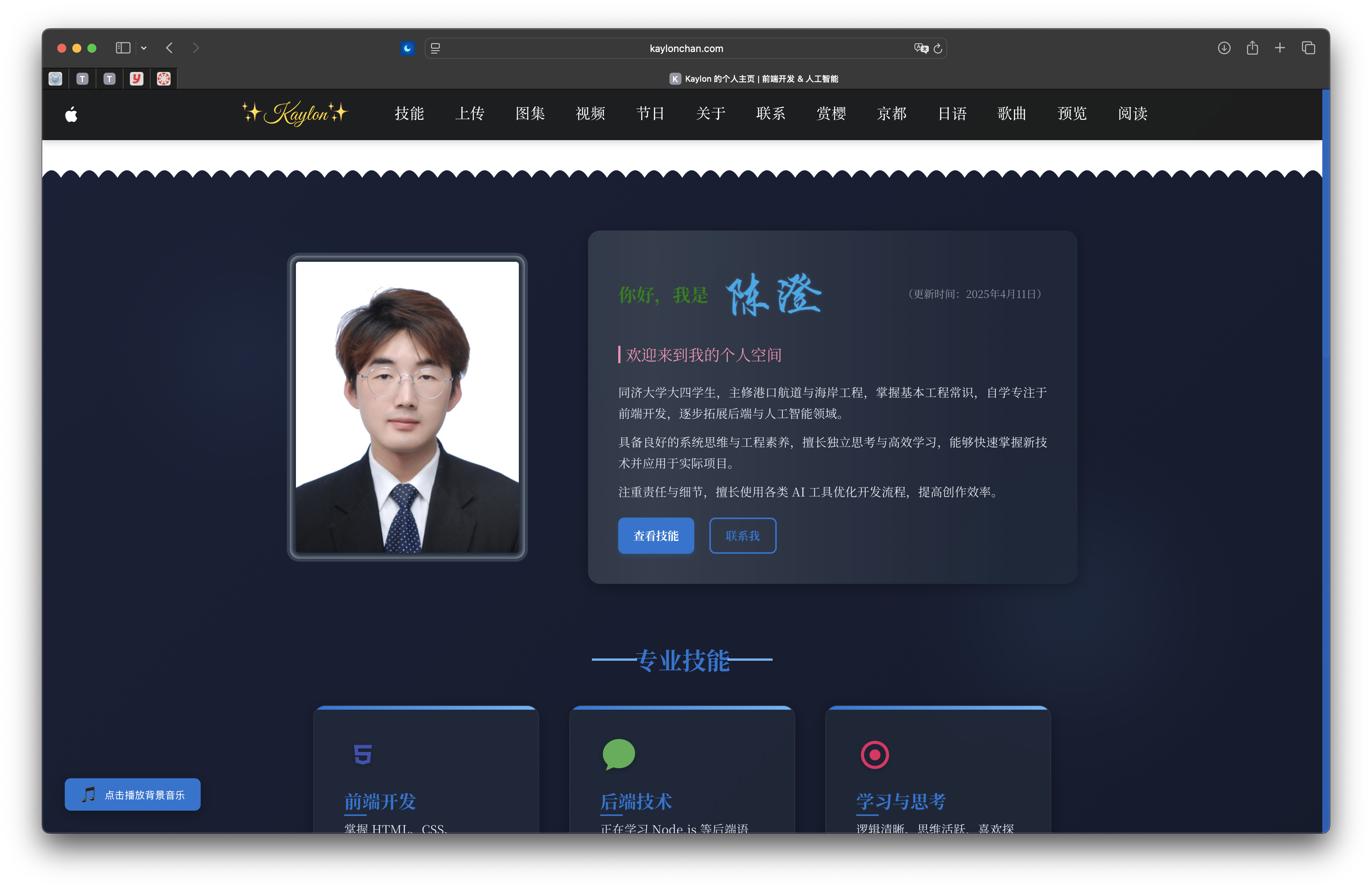Go back with the back arrow
The image size is (1372, 889).
tap(169, 48)
